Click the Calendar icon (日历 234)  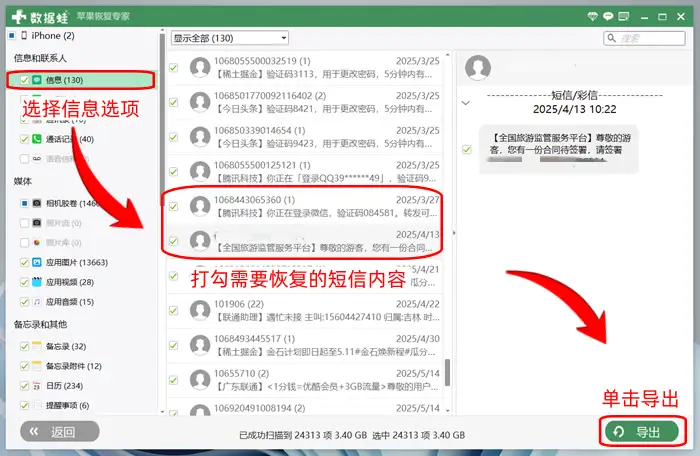click(x=37, y=385)
